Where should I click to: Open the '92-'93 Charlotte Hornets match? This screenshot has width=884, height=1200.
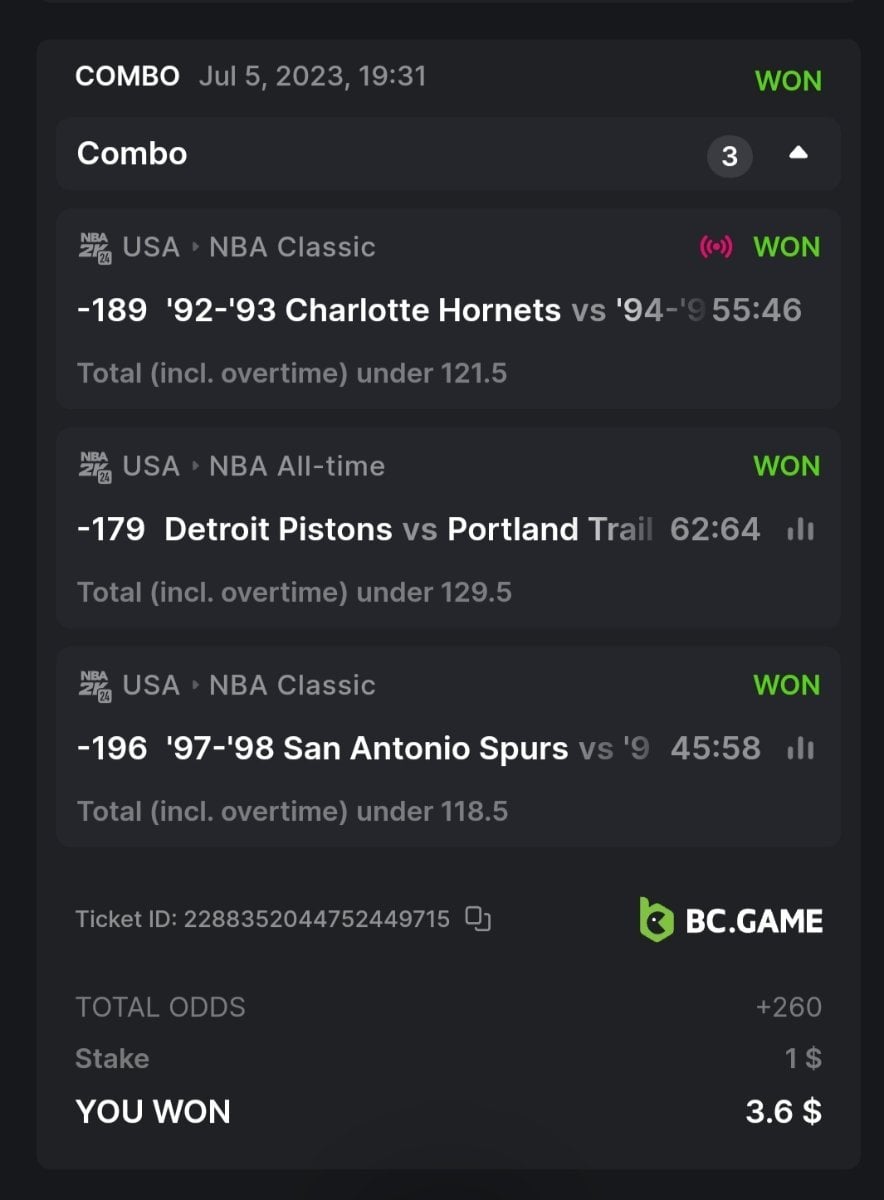tap(364, 310)
